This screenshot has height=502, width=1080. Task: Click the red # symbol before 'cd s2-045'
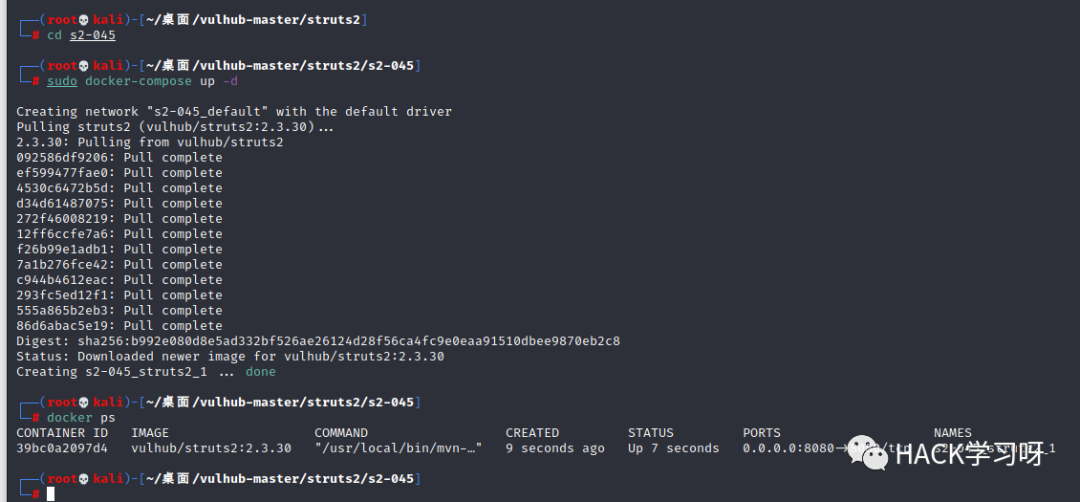point(36,36)
